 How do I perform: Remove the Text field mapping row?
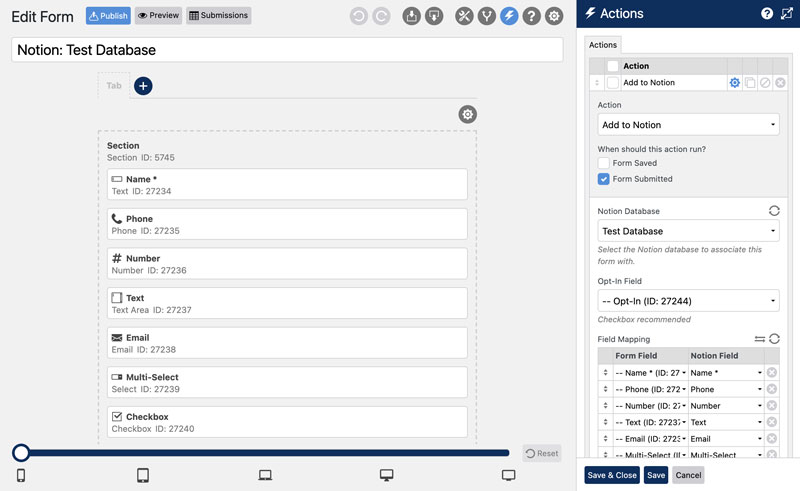point(772,422)
